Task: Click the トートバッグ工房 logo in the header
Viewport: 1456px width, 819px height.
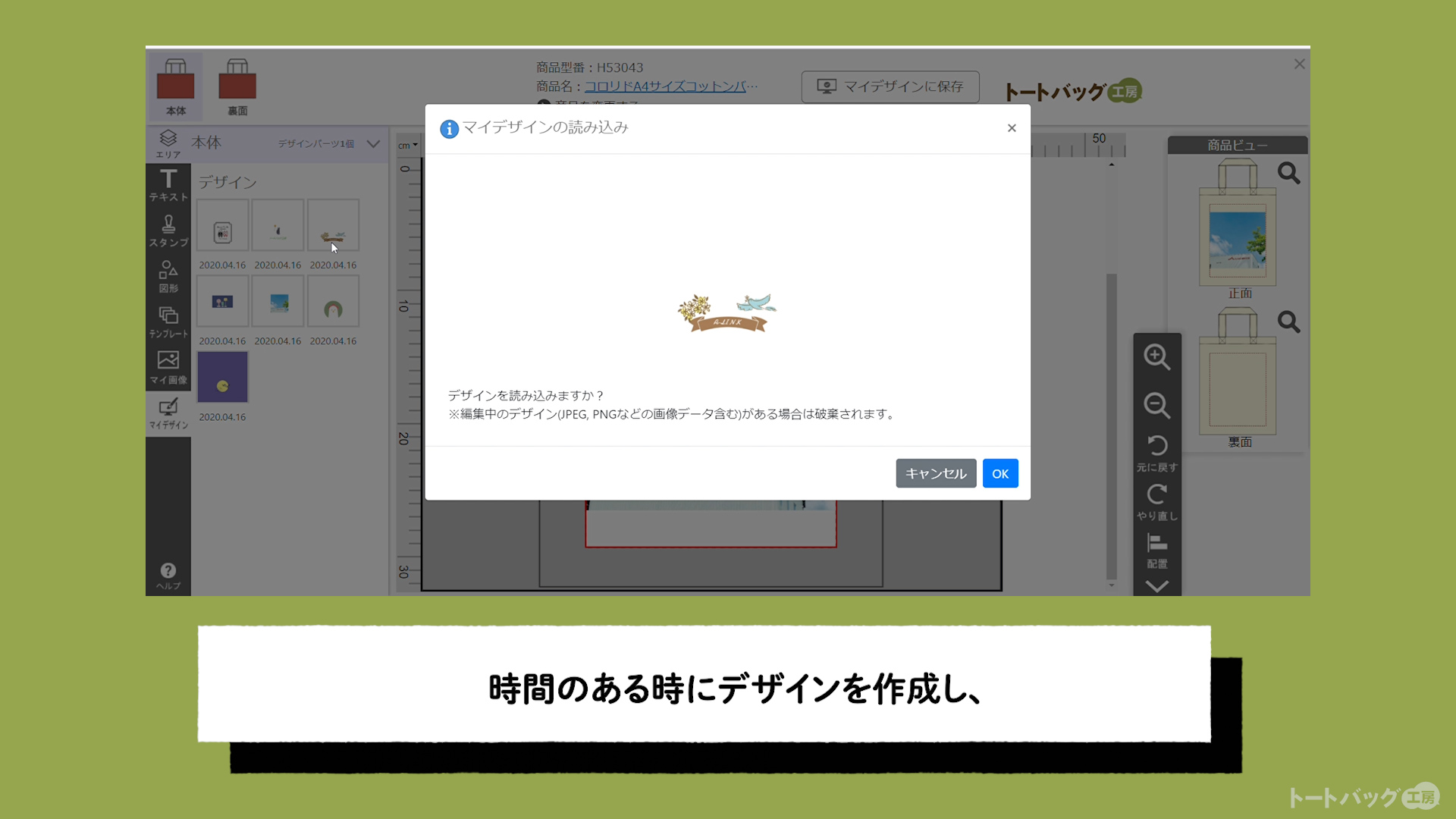Action: (x=1073, y=92)
